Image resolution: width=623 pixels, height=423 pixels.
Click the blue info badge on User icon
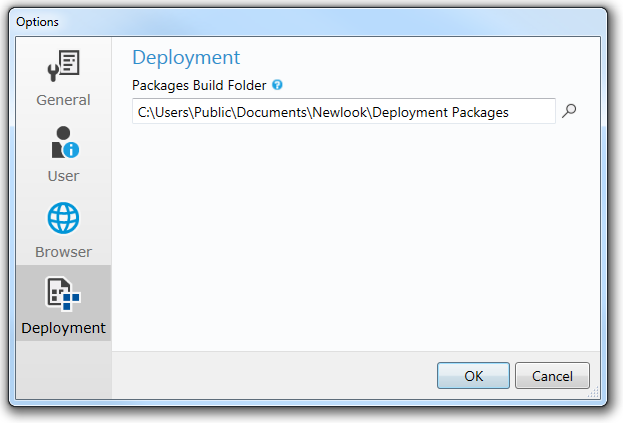coord(71,150)
